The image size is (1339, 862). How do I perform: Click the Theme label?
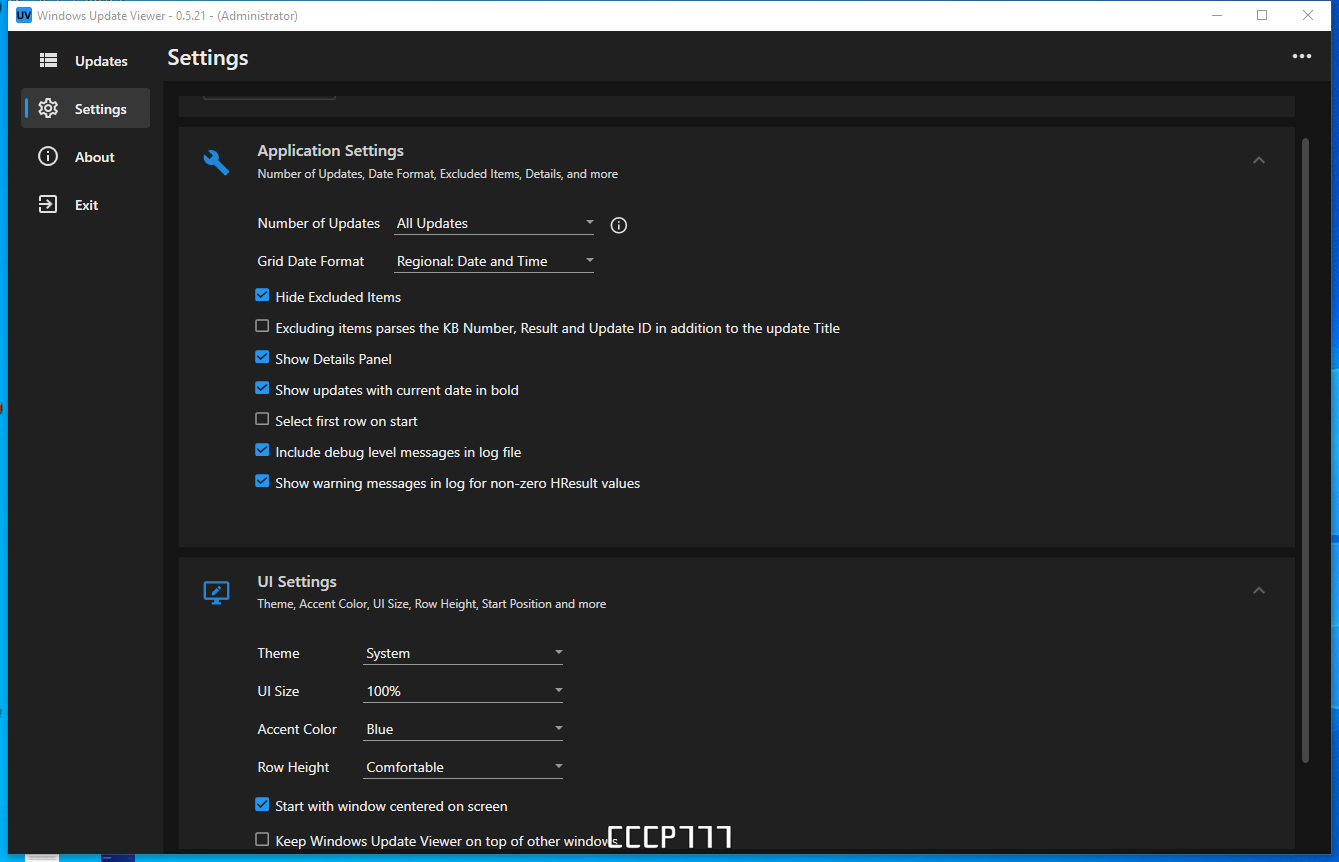278,653
